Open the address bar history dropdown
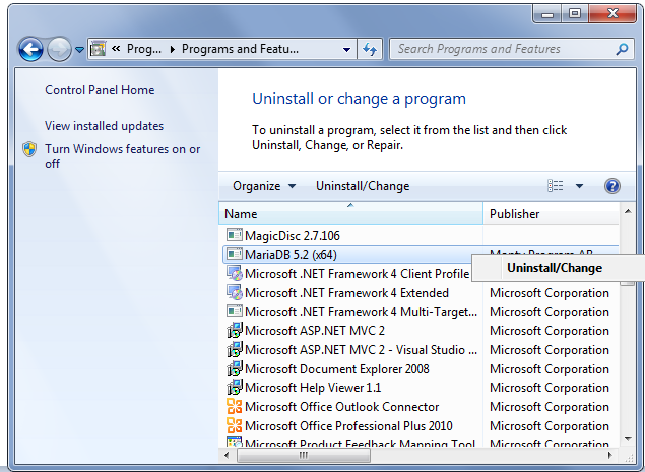Image resolution: width=645 pixels, height=472 pixels. coord(346,49)
